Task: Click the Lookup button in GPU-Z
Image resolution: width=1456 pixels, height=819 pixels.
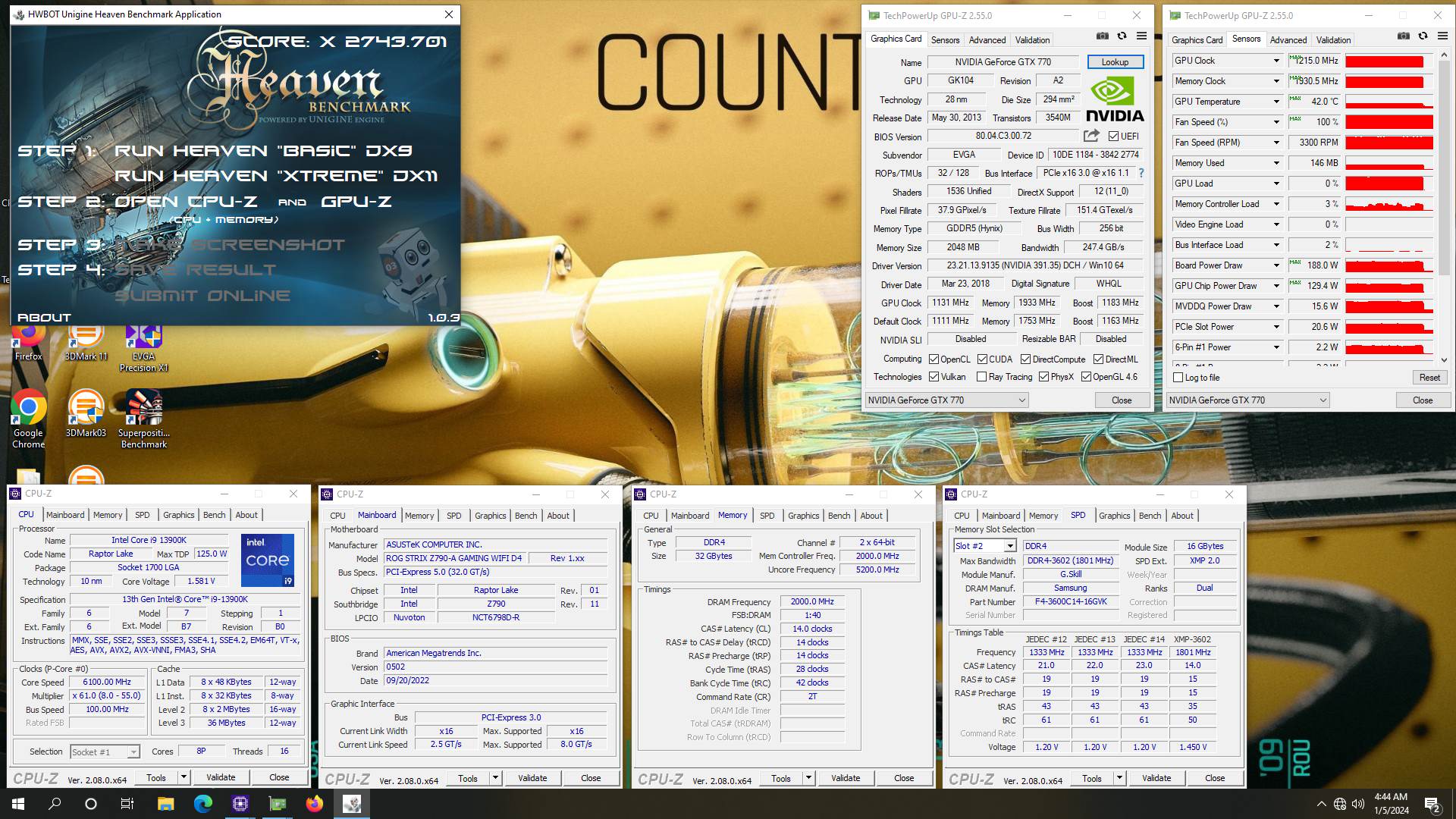Action: pyautogui.click(x=1116, y=62)
